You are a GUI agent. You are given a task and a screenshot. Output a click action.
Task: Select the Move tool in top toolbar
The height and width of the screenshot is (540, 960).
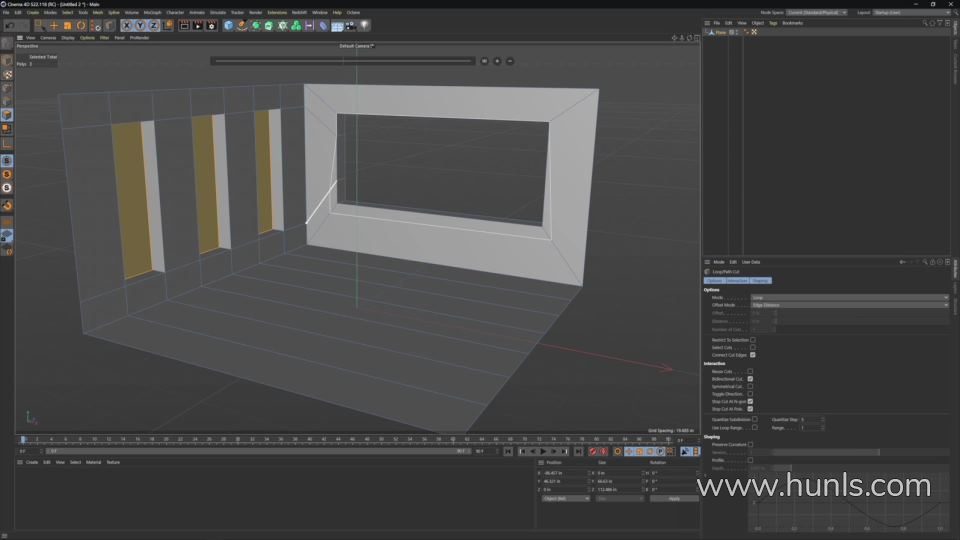[x=54, y=25]
